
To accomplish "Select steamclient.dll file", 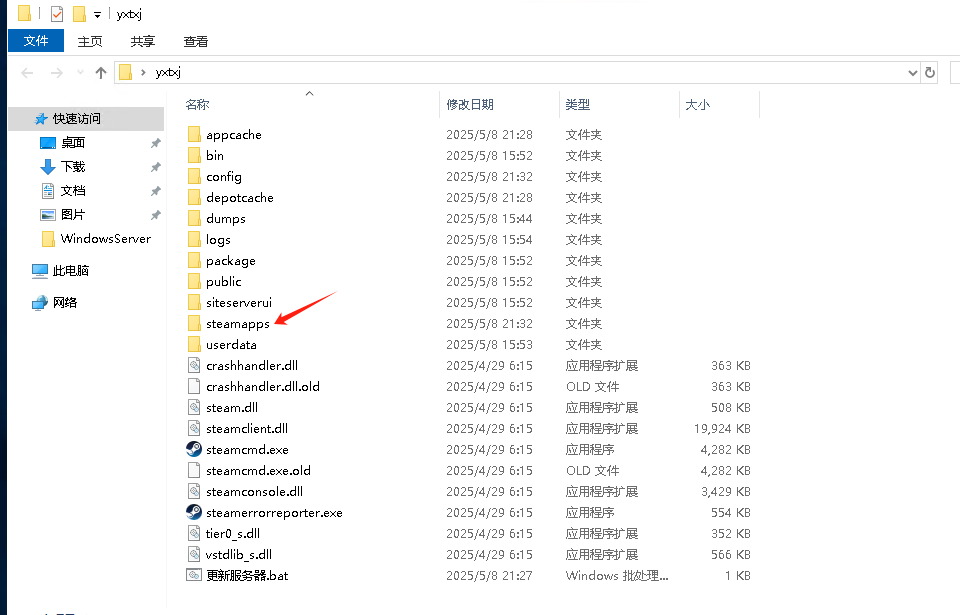I will click(x=247, y=429).
